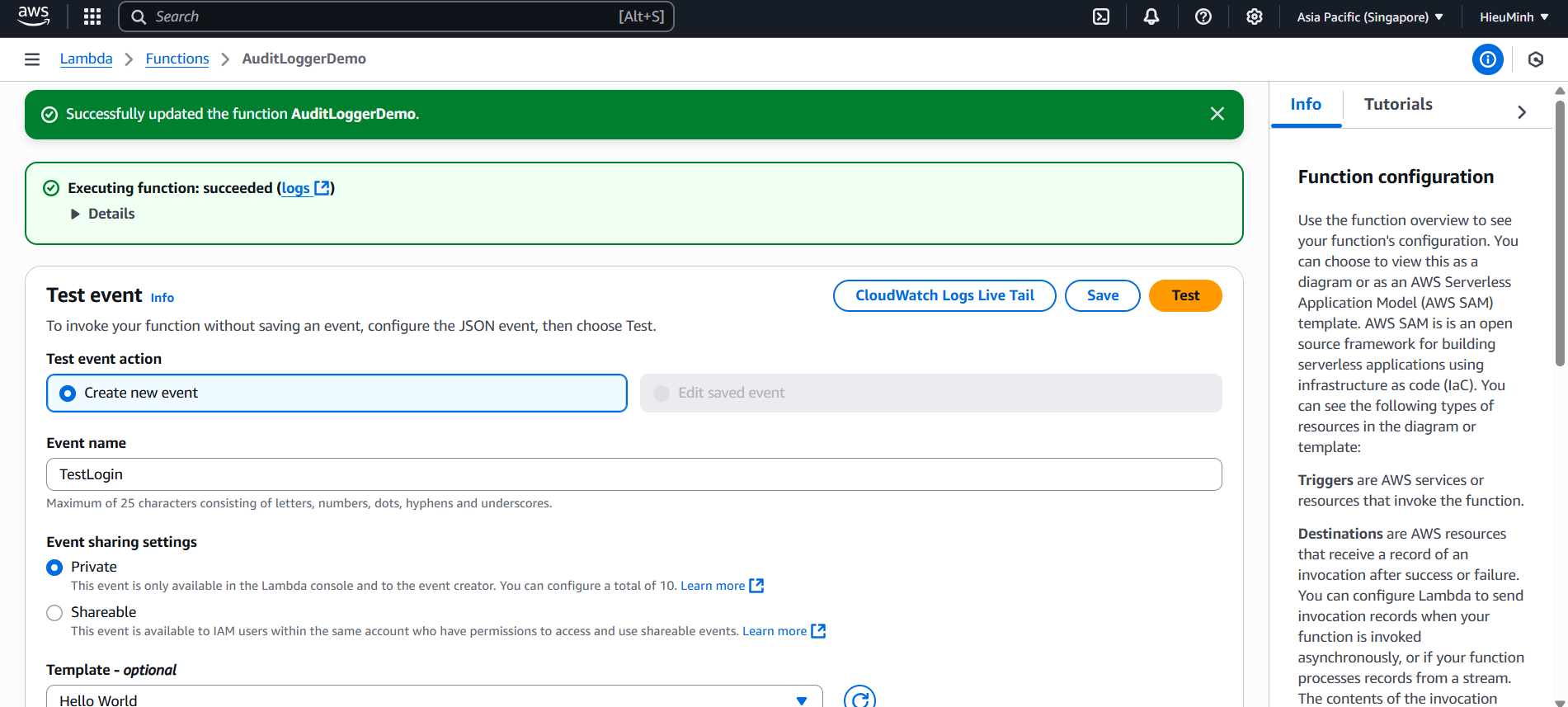Open the help question mark menu
Screen dimensions: 1568x707
pos(1203,16)
